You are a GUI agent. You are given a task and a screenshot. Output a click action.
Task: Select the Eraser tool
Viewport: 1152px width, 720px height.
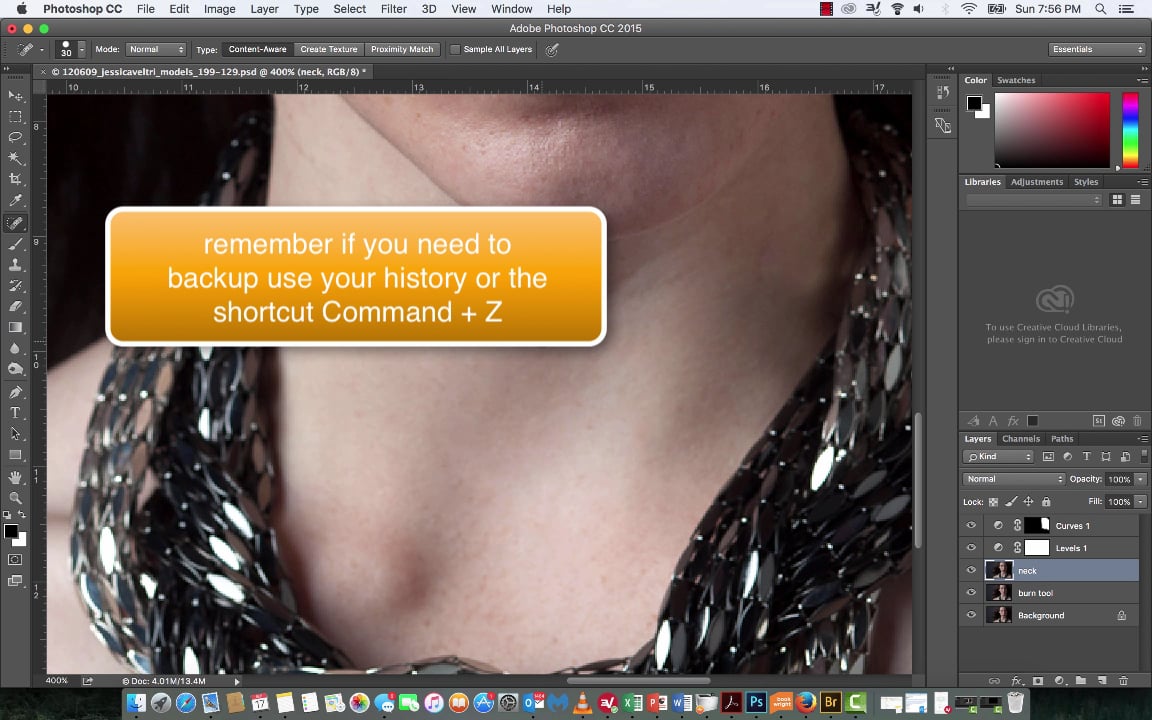(15, 306)
